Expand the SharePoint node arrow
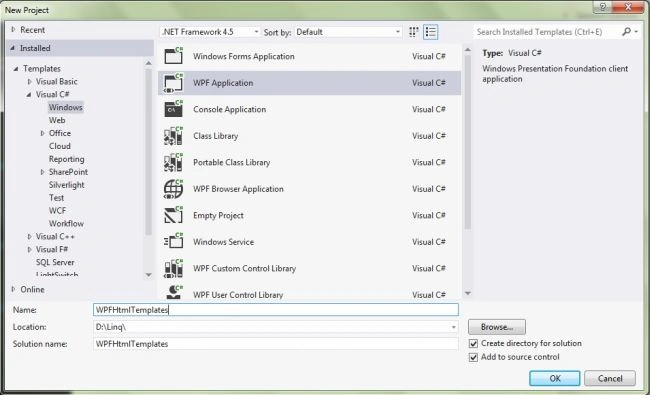650x395 pixels. point(42,172)
